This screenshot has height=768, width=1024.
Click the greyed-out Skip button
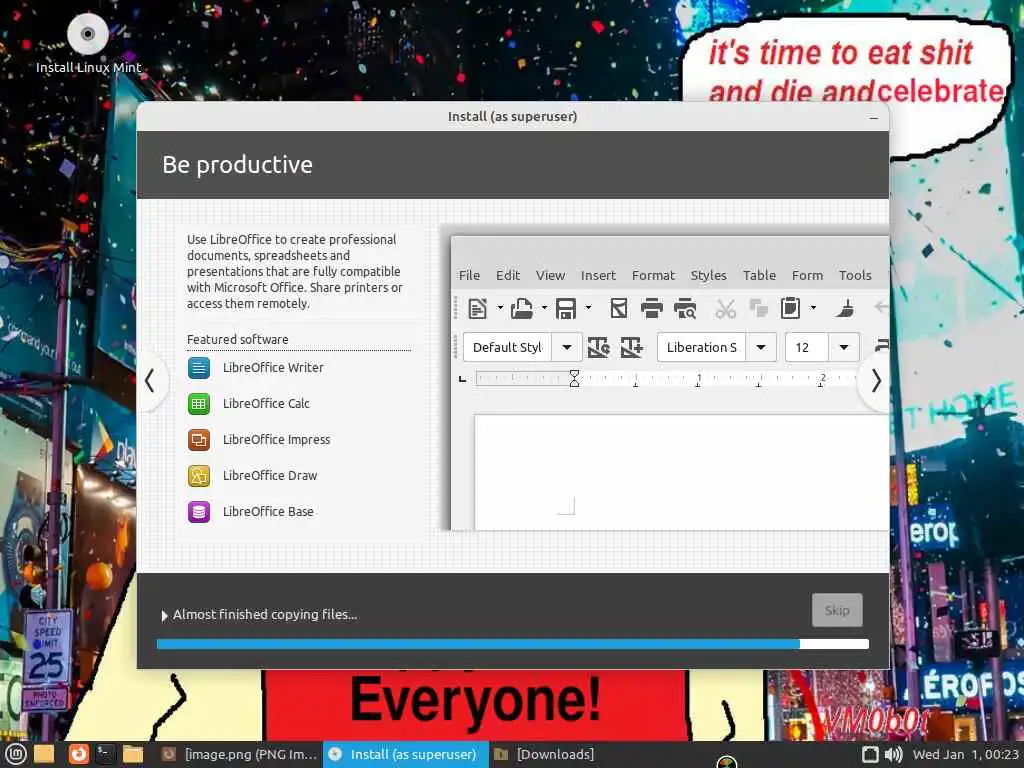(x=837, y=610)
